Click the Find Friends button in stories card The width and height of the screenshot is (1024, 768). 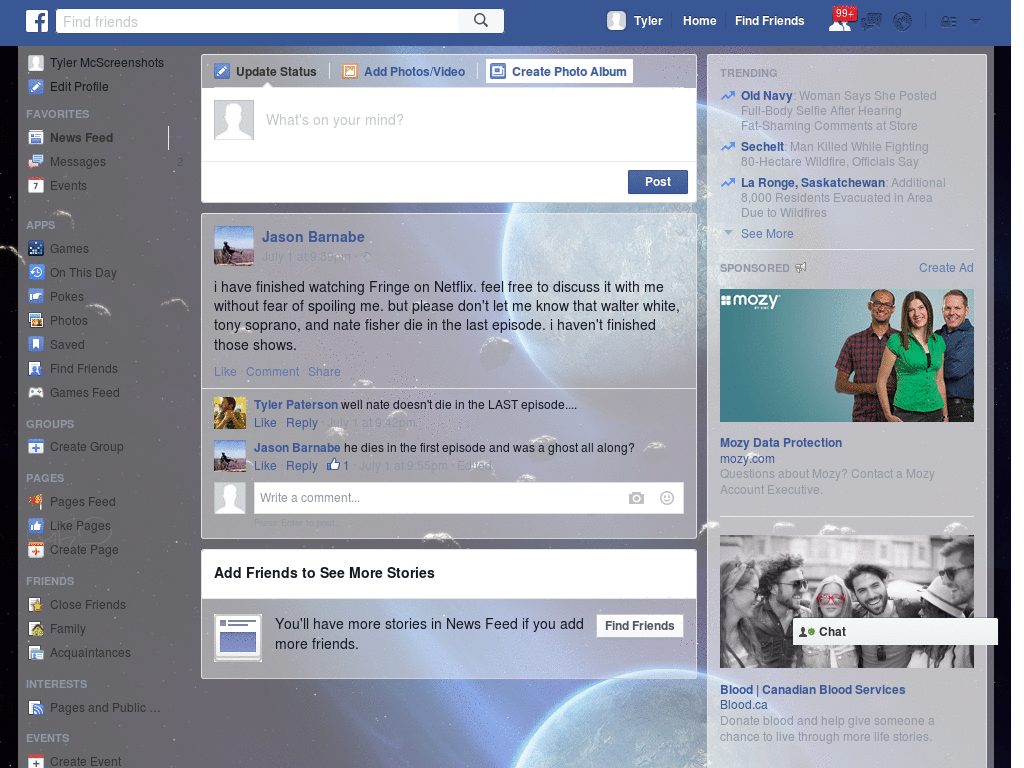[639, 626]
